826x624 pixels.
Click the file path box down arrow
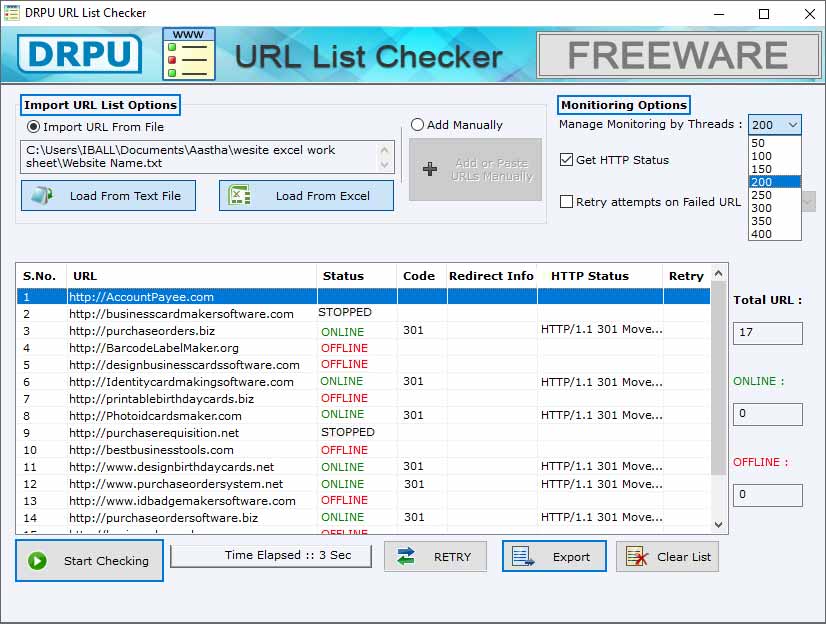point(385,165)
